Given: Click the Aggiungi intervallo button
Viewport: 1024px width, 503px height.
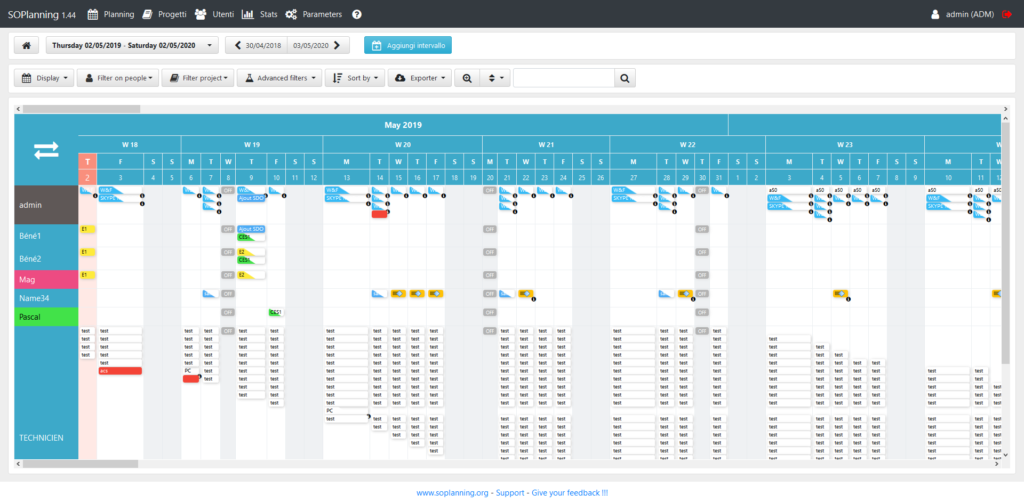Looking at the screenshot, I should point(408,45).
